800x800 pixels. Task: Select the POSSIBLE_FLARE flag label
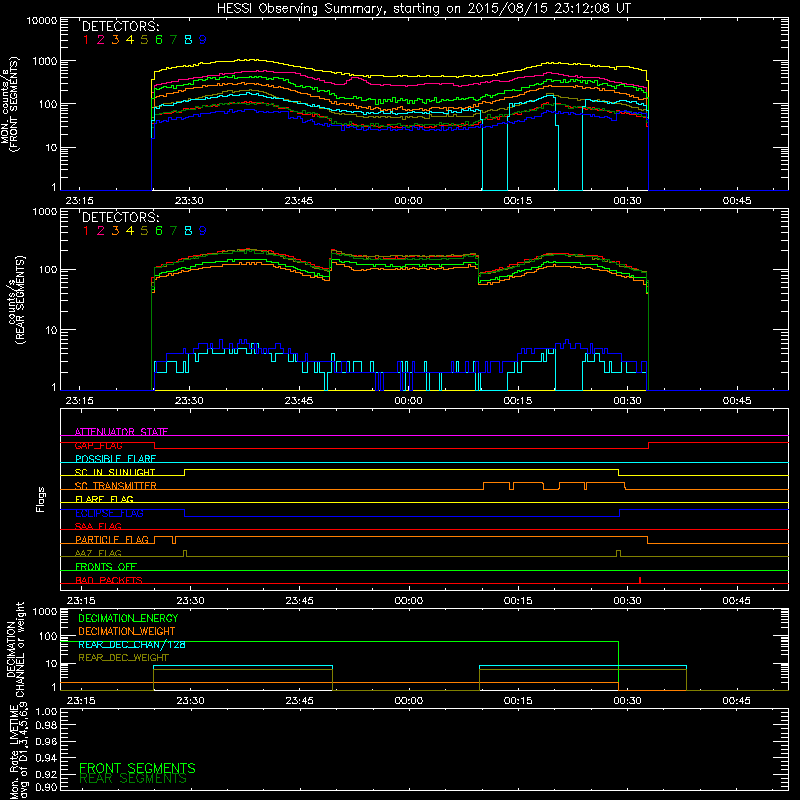tap(115, 459)
